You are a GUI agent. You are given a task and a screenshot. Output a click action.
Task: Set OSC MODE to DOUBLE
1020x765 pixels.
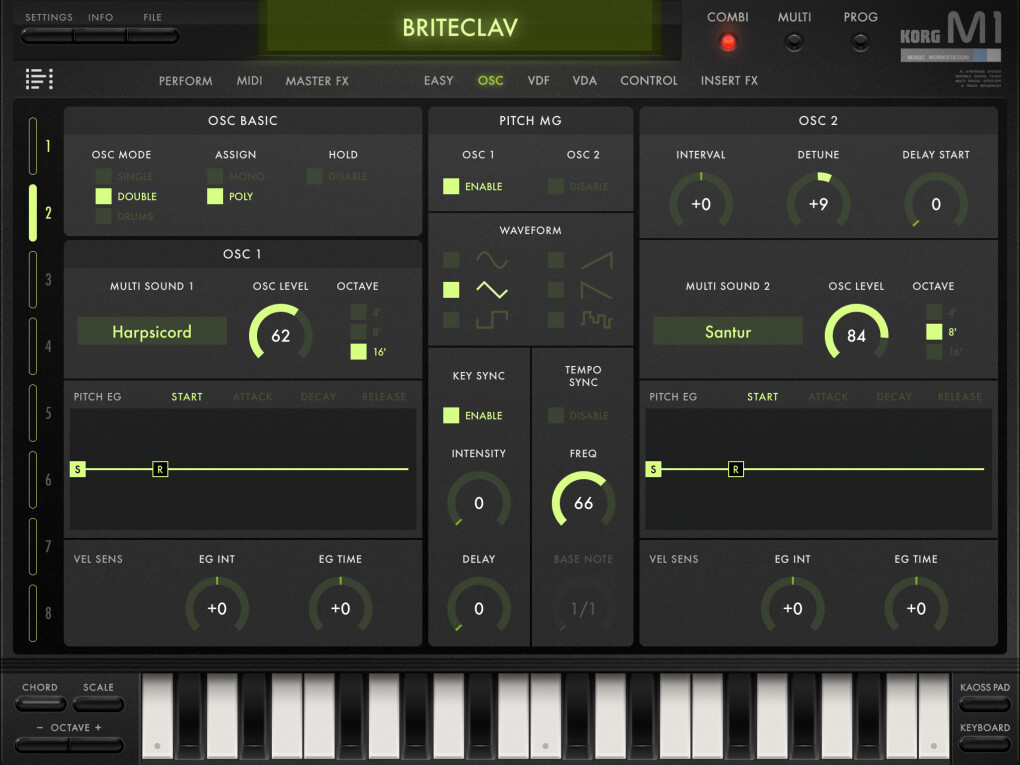(x=103, y=196)
